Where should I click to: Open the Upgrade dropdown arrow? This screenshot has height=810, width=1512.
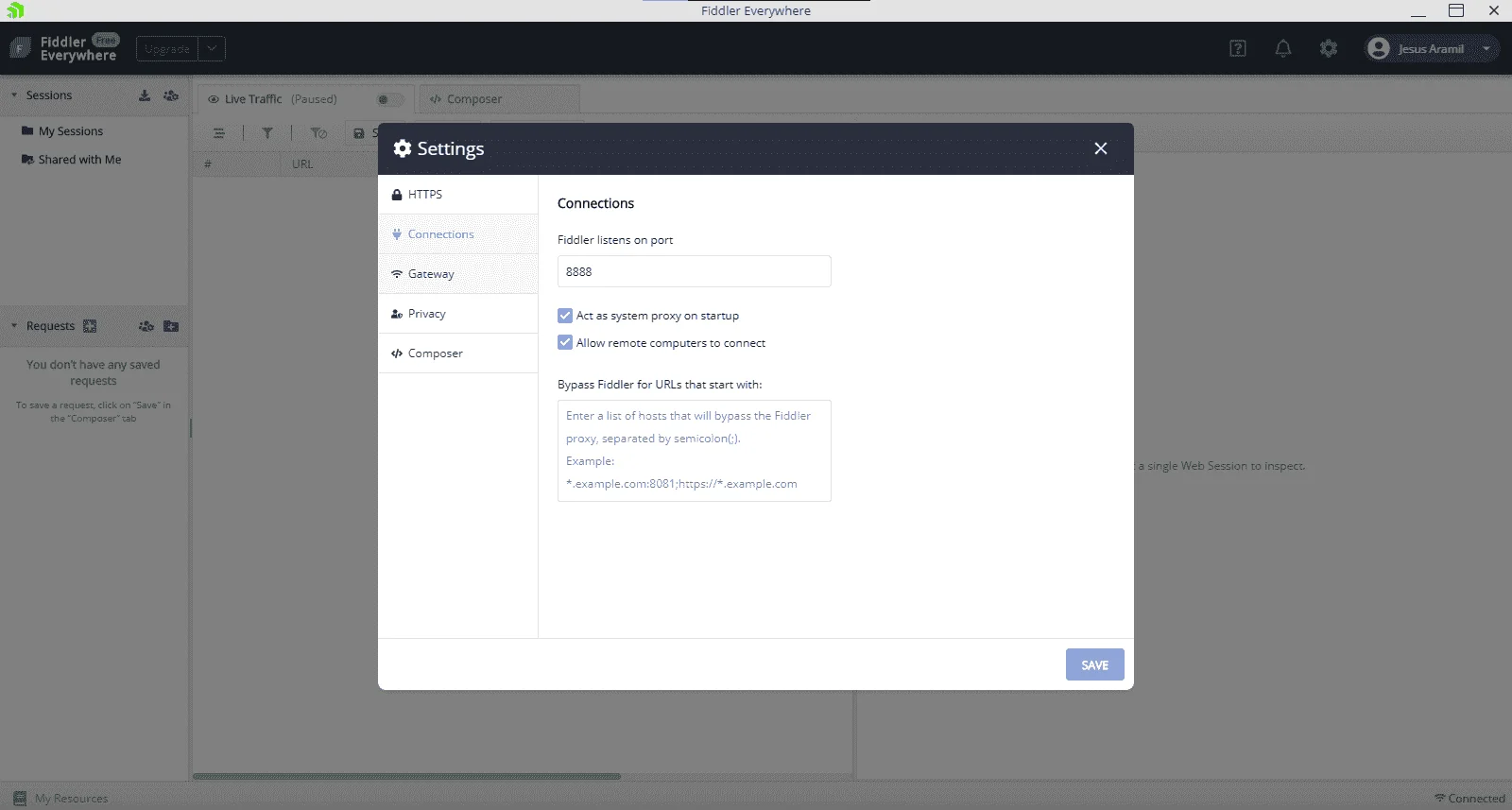212,49
